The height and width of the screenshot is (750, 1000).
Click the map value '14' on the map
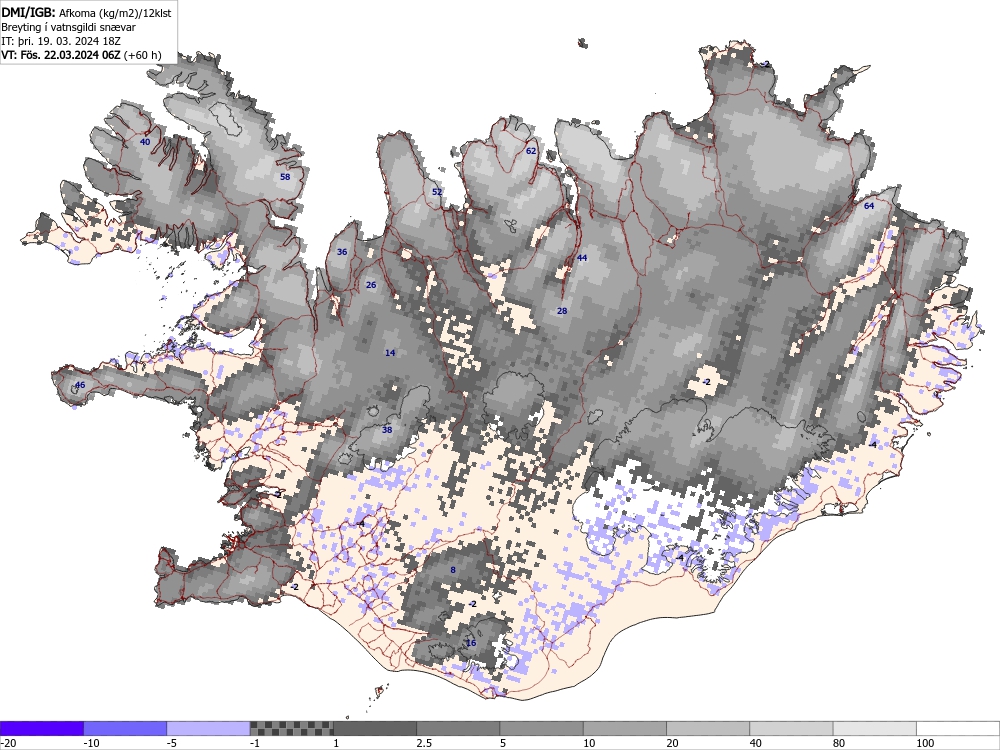point(390,353)
